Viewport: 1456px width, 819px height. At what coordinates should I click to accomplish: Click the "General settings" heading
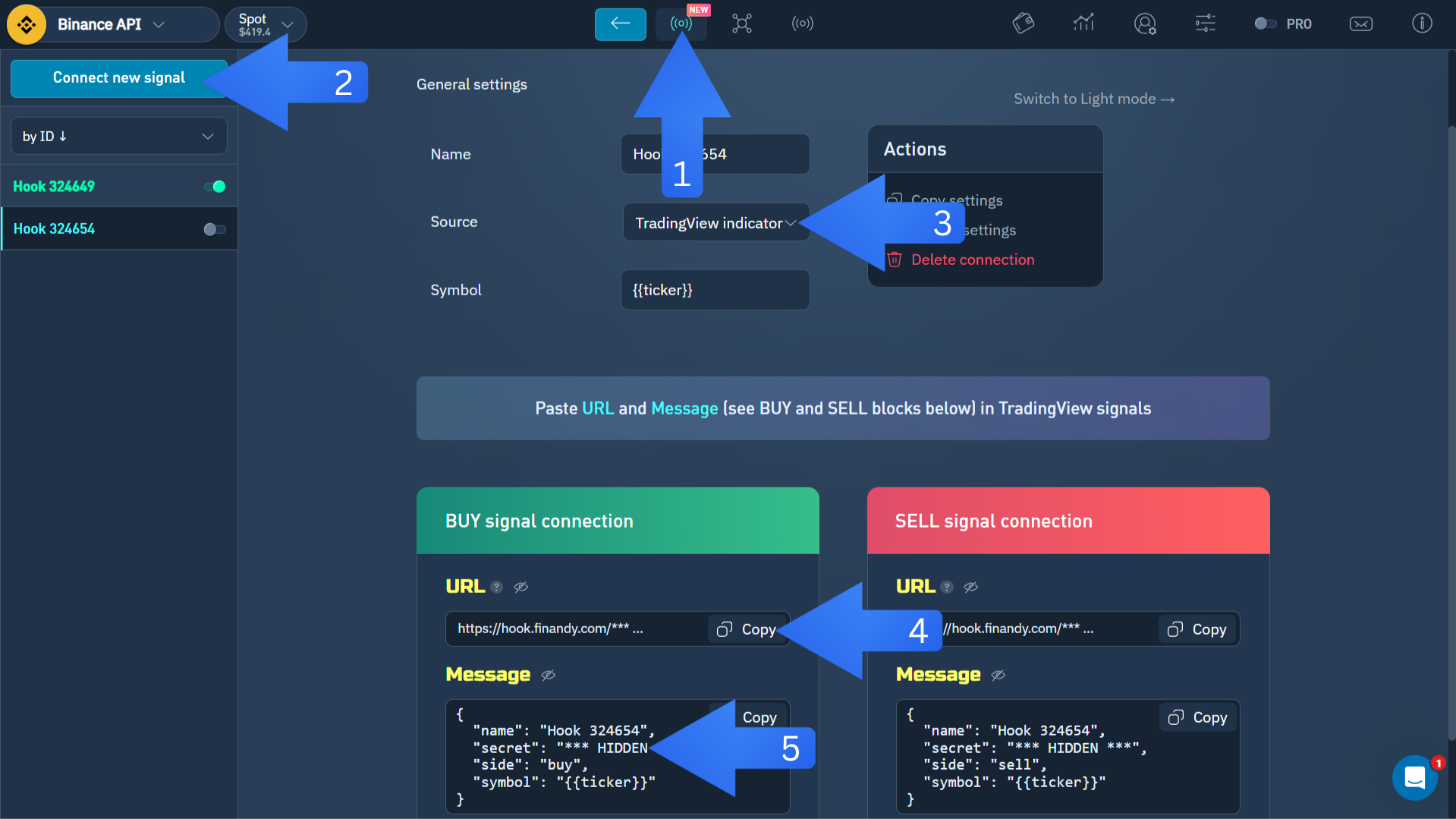click(x=472, y=84)
